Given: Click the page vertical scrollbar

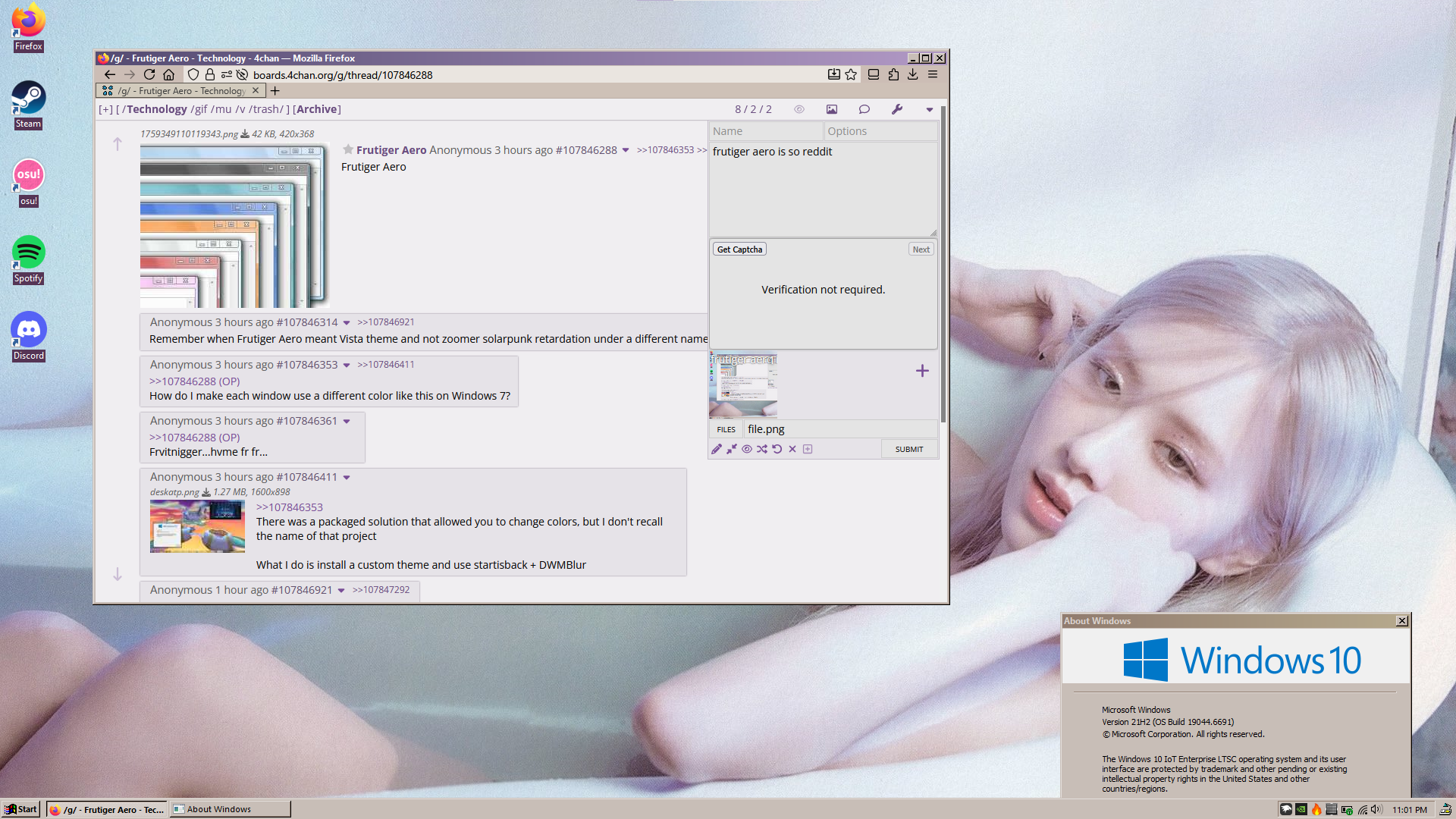Looking at the screenshot, I should [x=943, y=265].
